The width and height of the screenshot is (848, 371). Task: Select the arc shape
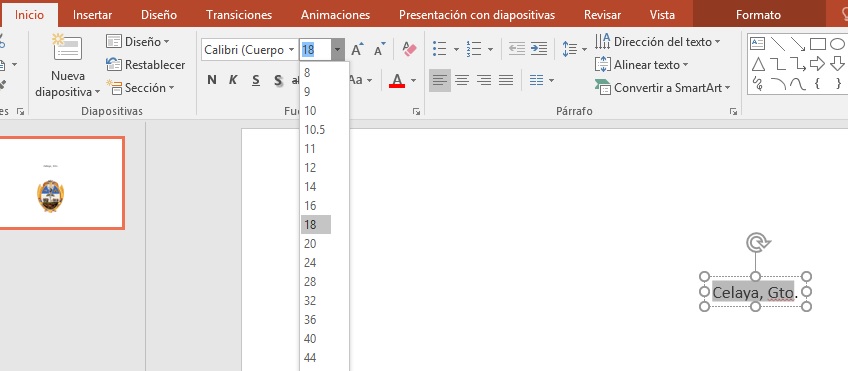coord(778,83)
